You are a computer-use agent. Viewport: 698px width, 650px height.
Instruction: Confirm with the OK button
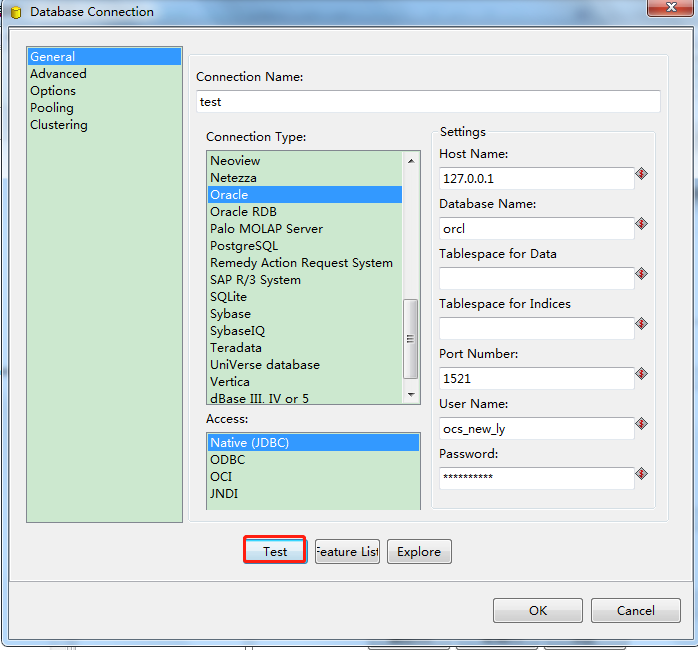(x=538, y=610)
